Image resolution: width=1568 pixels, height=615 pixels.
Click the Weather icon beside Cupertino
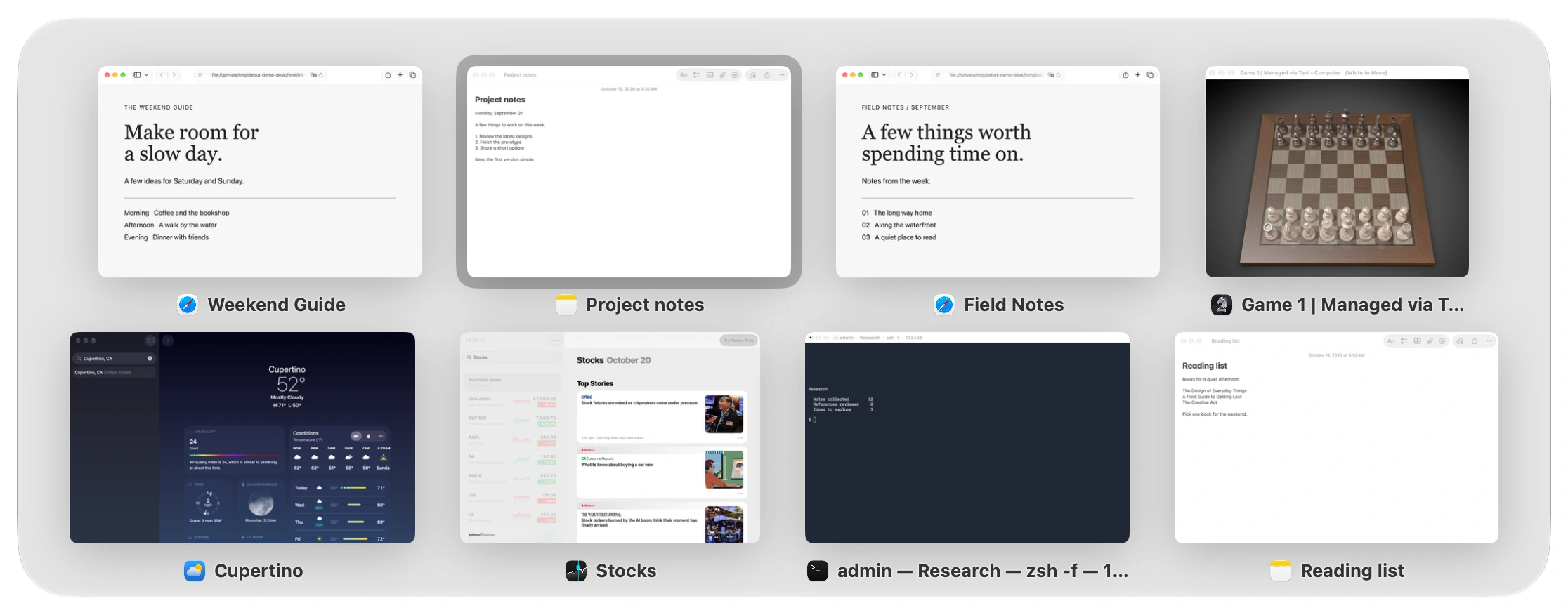tap(195, 571)
